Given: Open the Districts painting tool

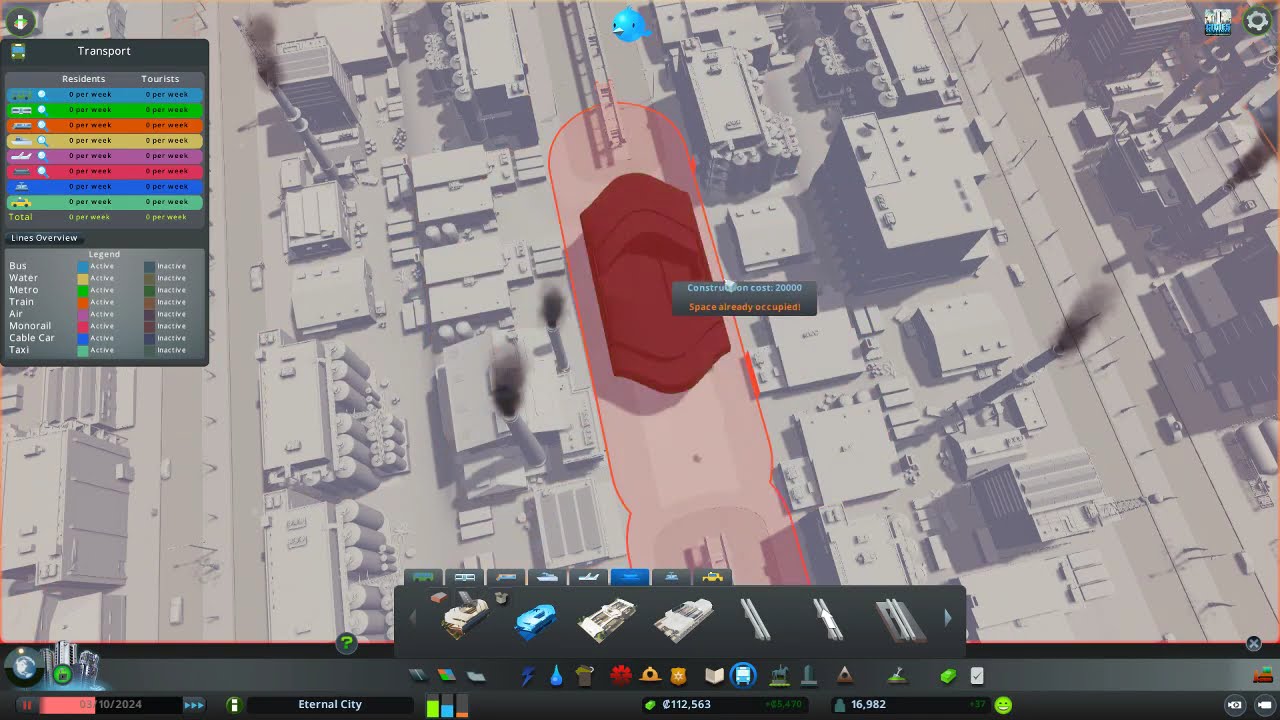Looking at the screenshot, I should pos(476,676).
